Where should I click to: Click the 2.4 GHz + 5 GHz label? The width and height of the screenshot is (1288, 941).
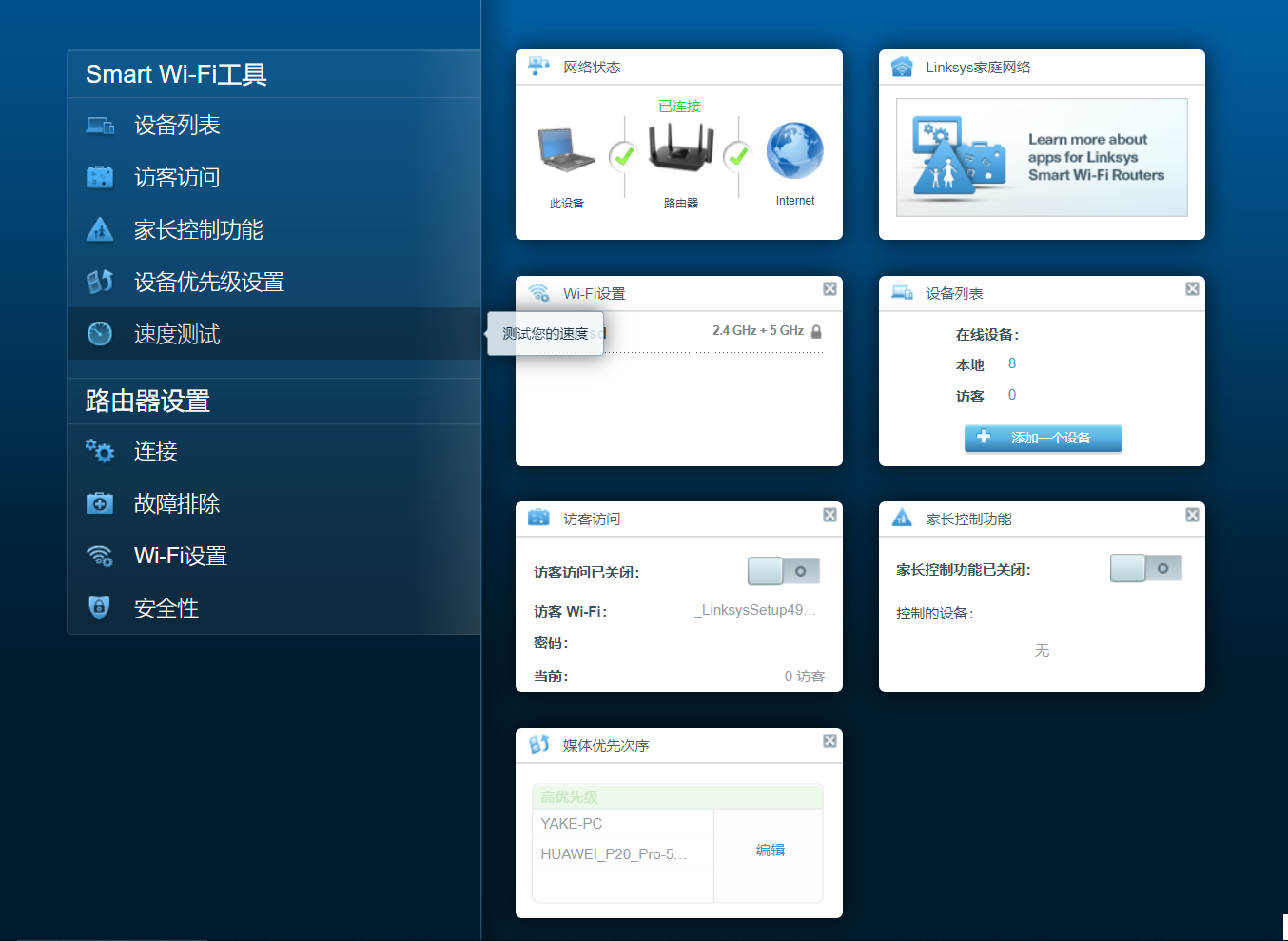click(758, 330)
